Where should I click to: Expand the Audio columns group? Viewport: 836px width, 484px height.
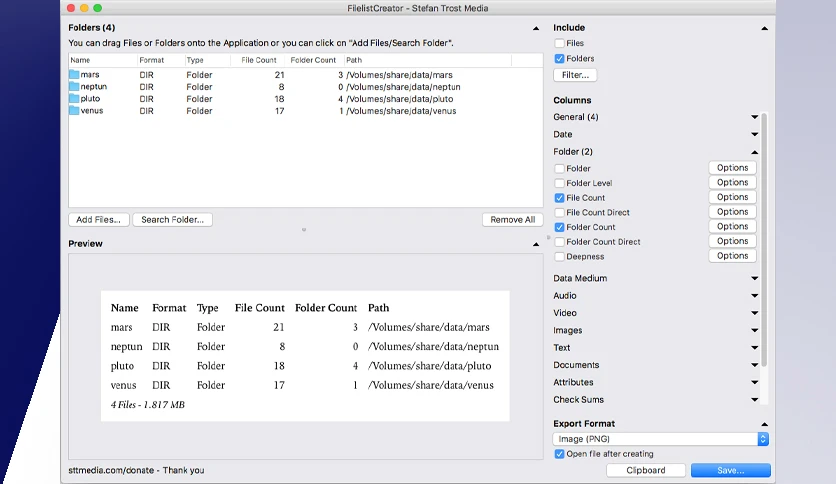754,296
